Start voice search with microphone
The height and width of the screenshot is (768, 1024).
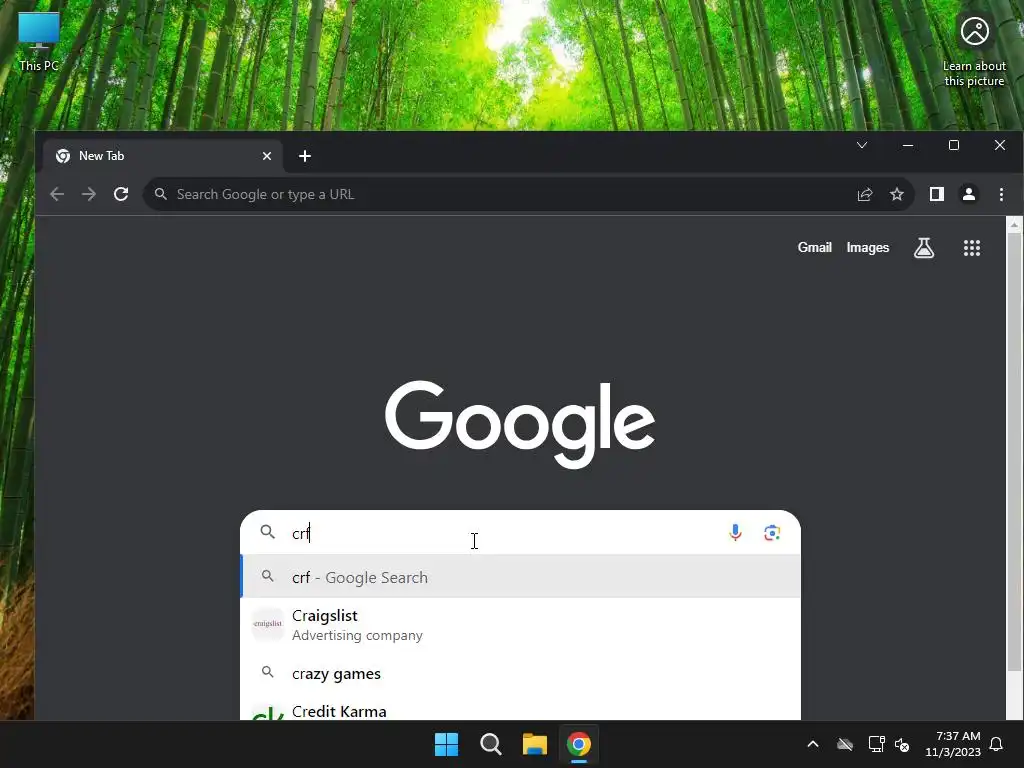pos(735,532)
